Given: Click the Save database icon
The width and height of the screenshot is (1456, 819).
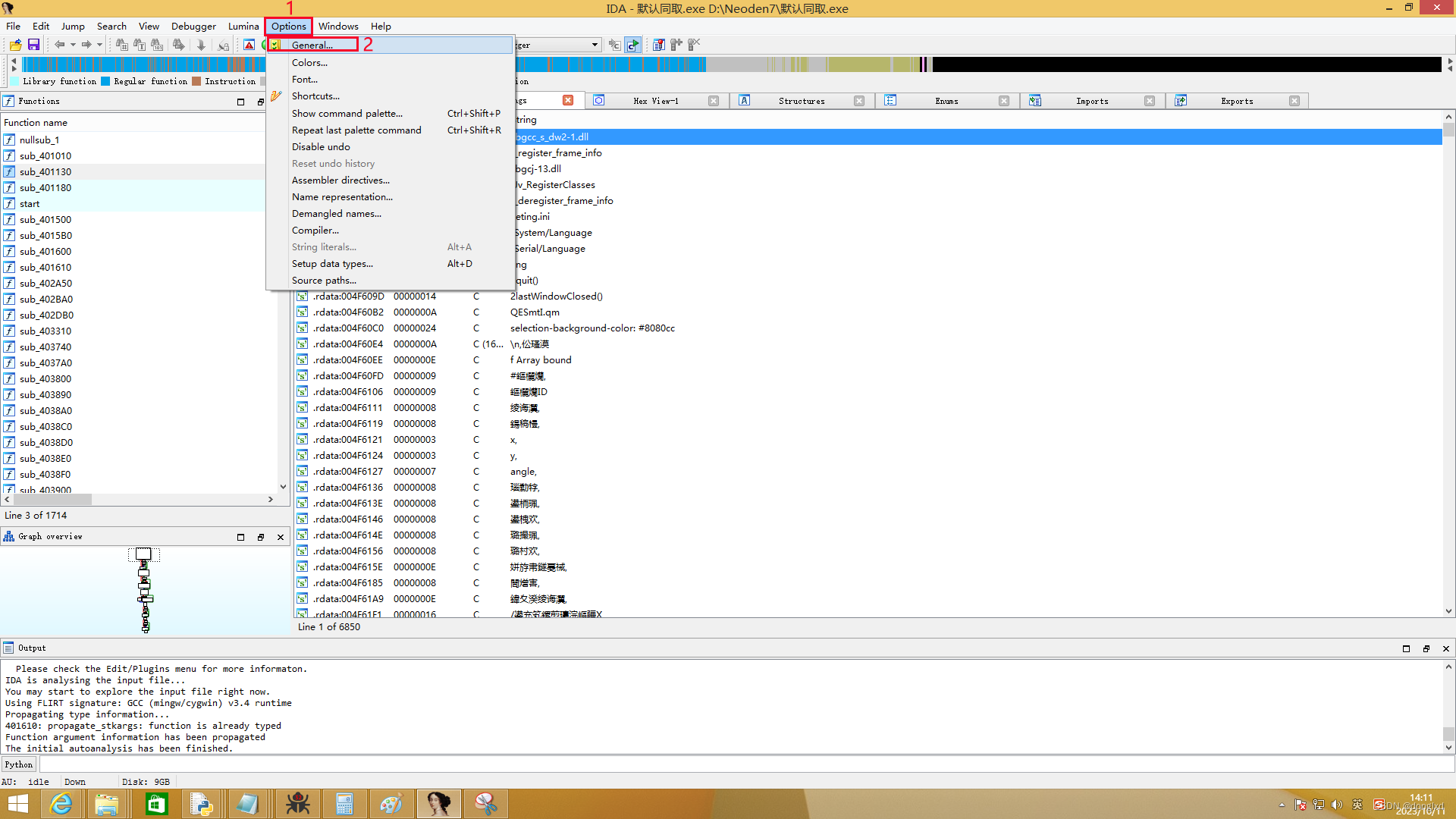Looking at the screenshot, I should pos(33,45).
